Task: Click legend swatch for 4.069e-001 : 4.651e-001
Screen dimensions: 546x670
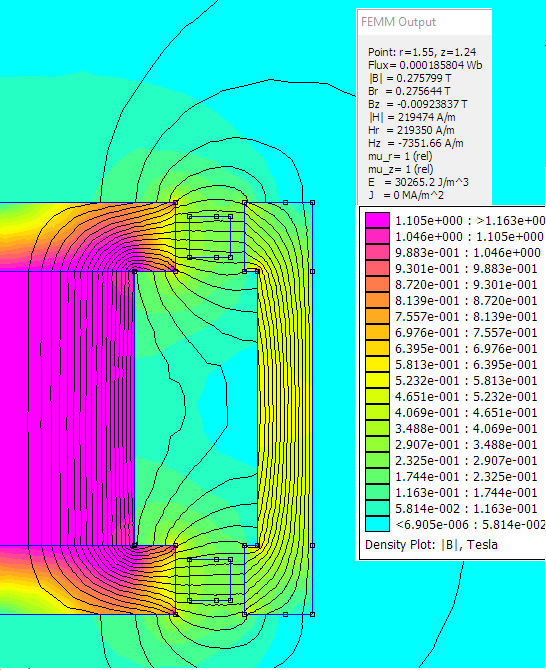Action: (377, 412)
